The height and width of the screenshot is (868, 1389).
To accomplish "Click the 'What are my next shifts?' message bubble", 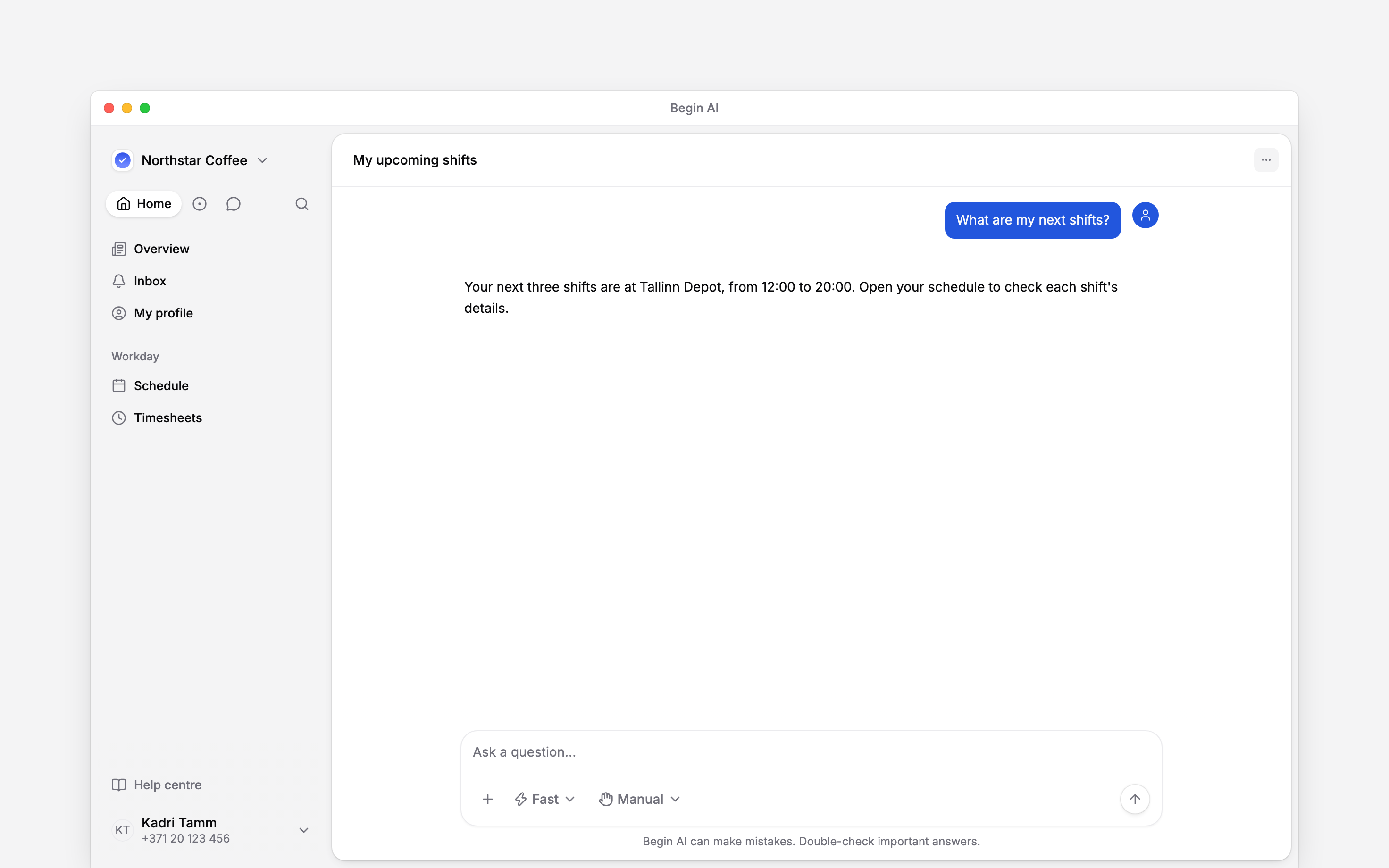I will (1033, 220).
